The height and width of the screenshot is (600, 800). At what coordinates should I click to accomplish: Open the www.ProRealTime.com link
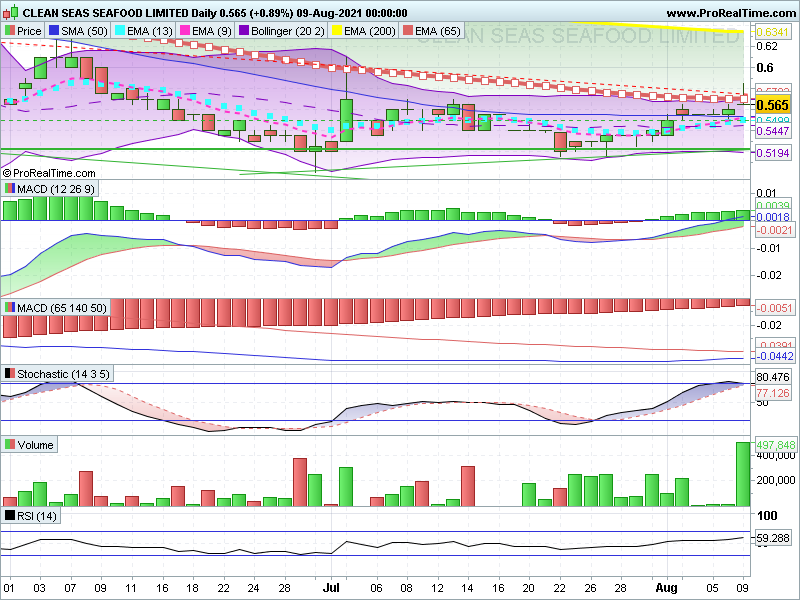(x=731, y=13)
